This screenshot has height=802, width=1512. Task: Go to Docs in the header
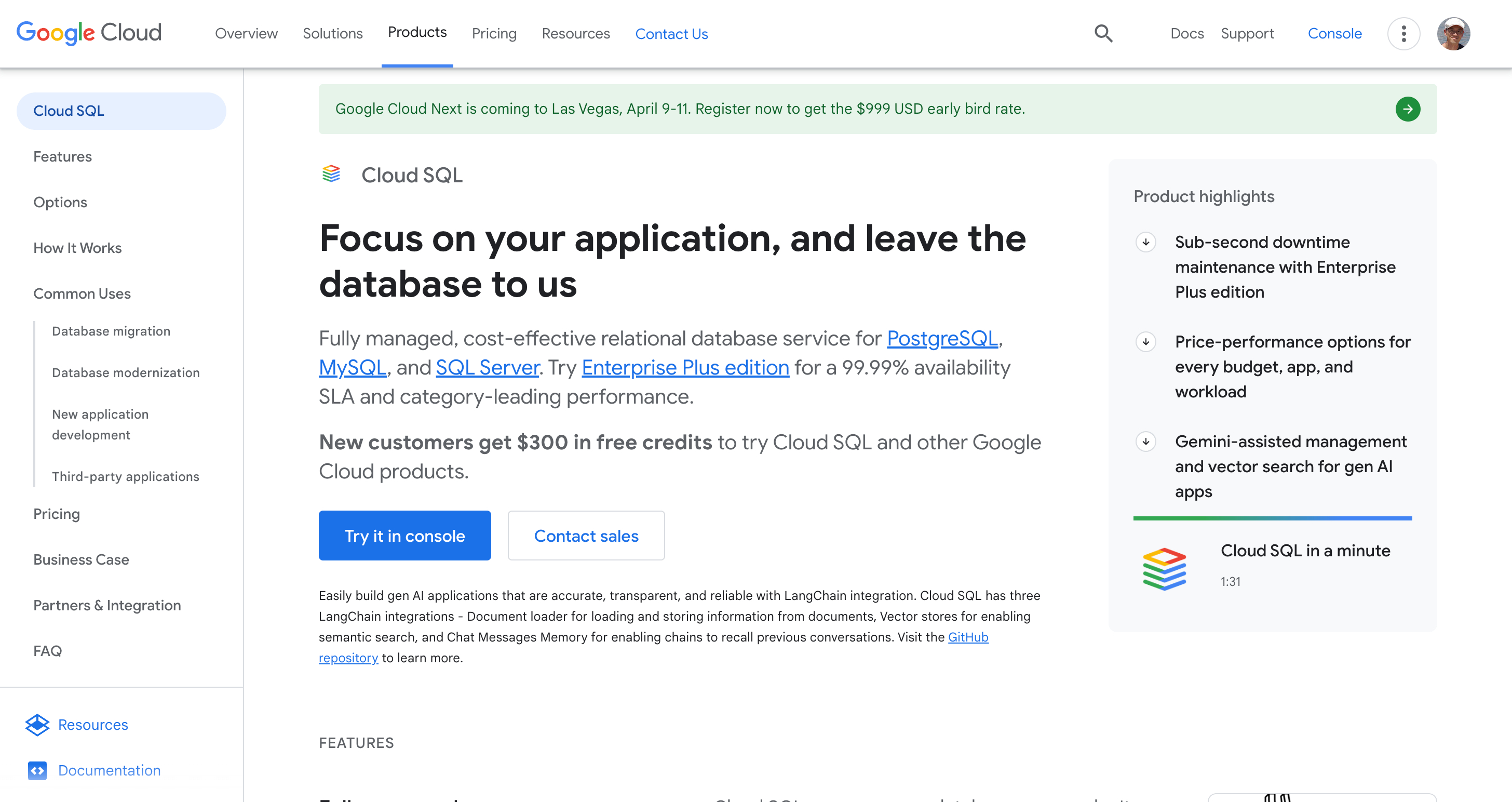[x=1187, y=33]
